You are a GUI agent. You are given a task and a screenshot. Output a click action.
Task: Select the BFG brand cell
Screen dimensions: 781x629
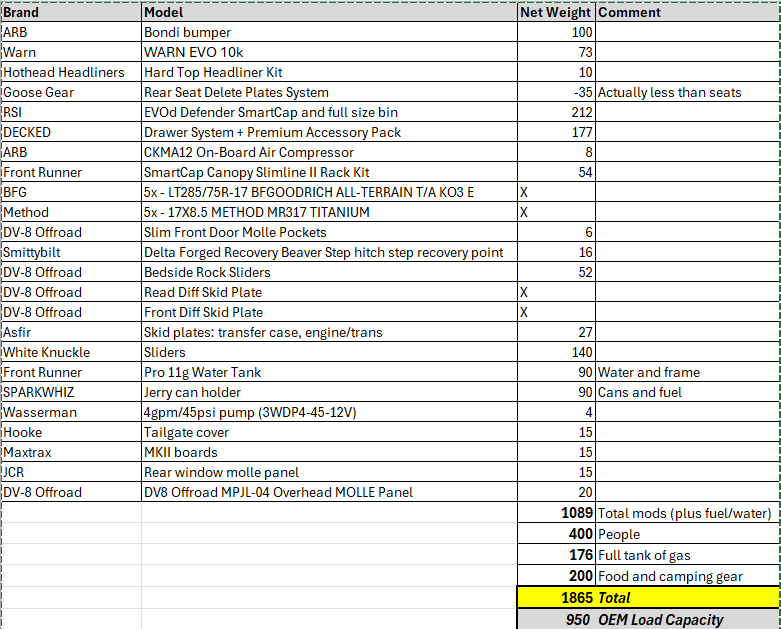click(71, 192)
